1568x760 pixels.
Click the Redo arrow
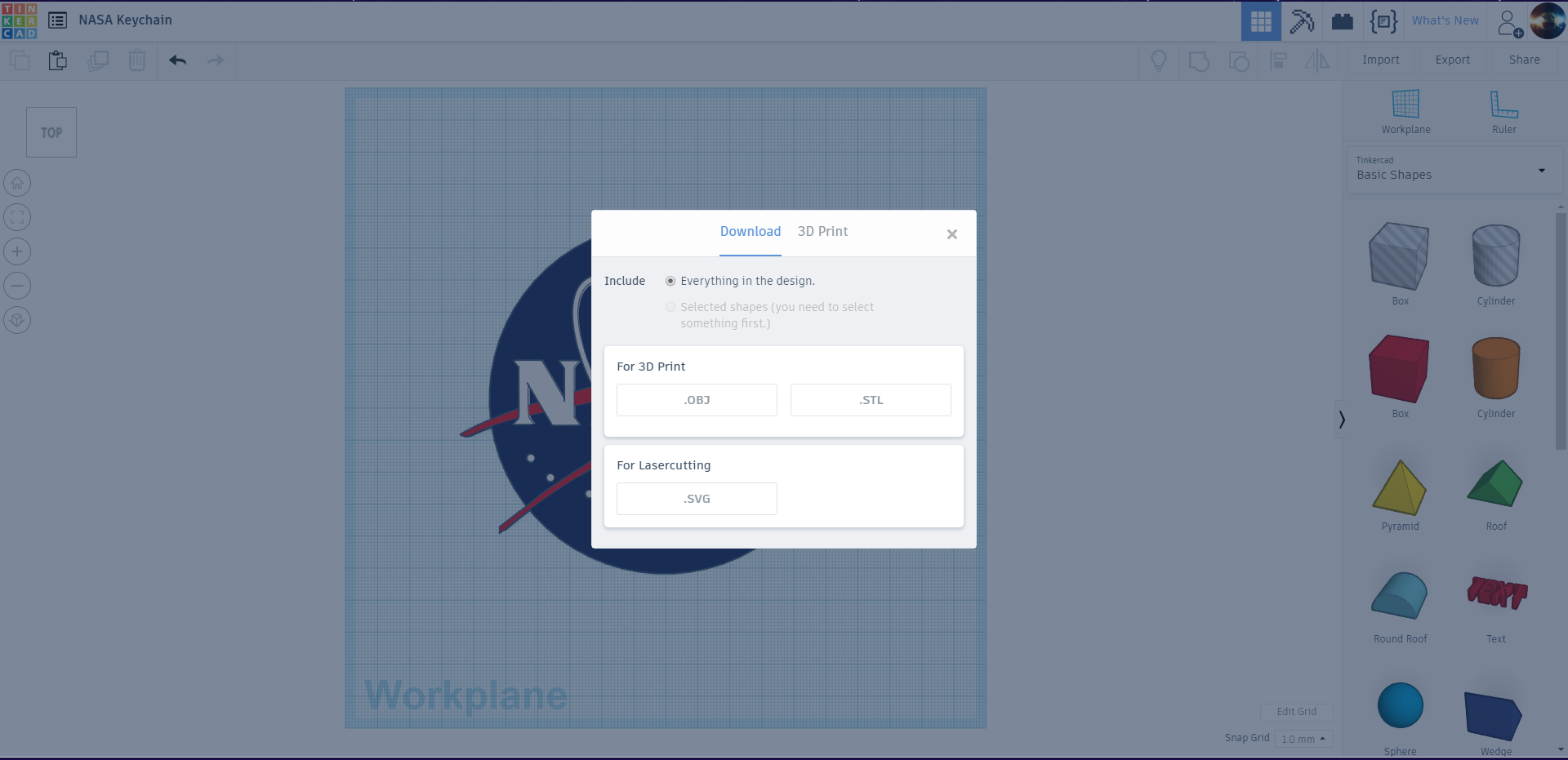[216, 60]
